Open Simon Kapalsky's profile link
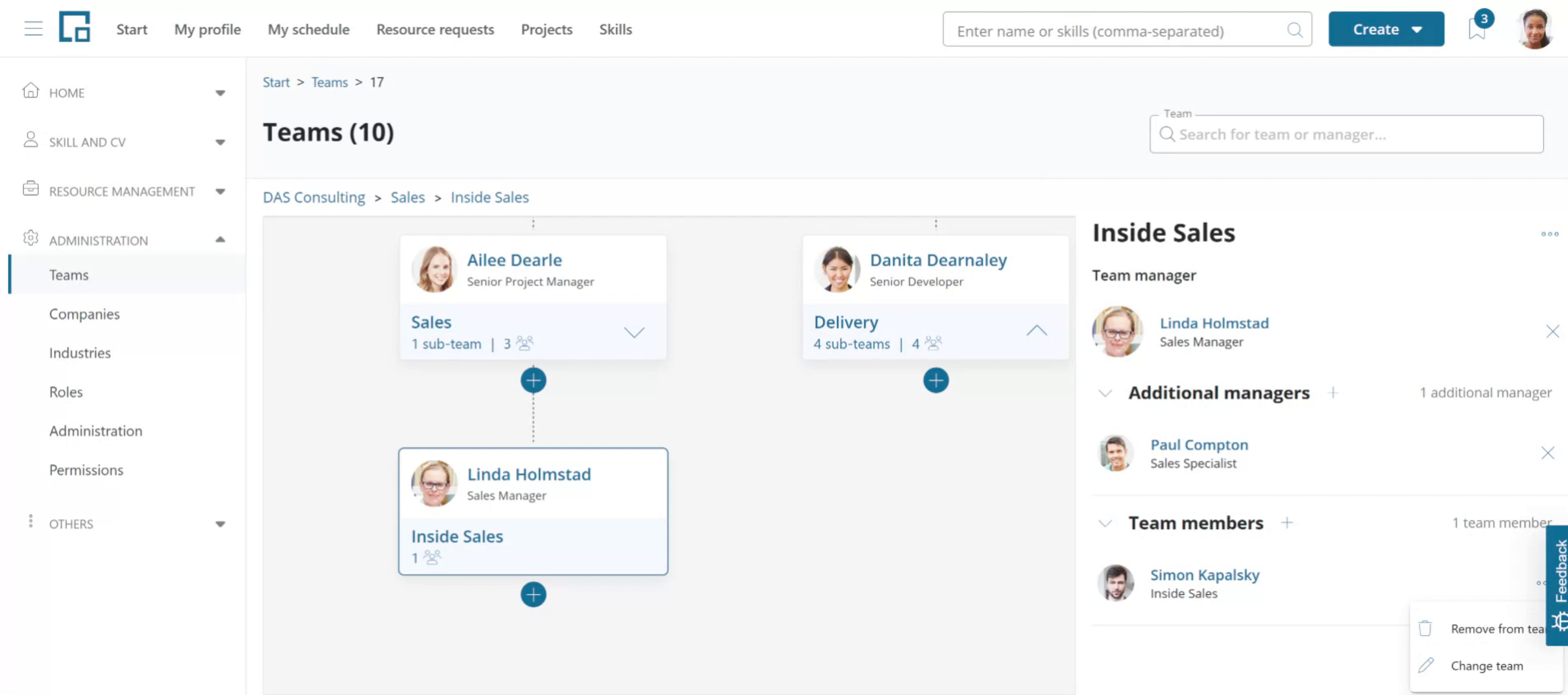The width and height of the screenshot is (1568, 695). (x=1205, y=575)
